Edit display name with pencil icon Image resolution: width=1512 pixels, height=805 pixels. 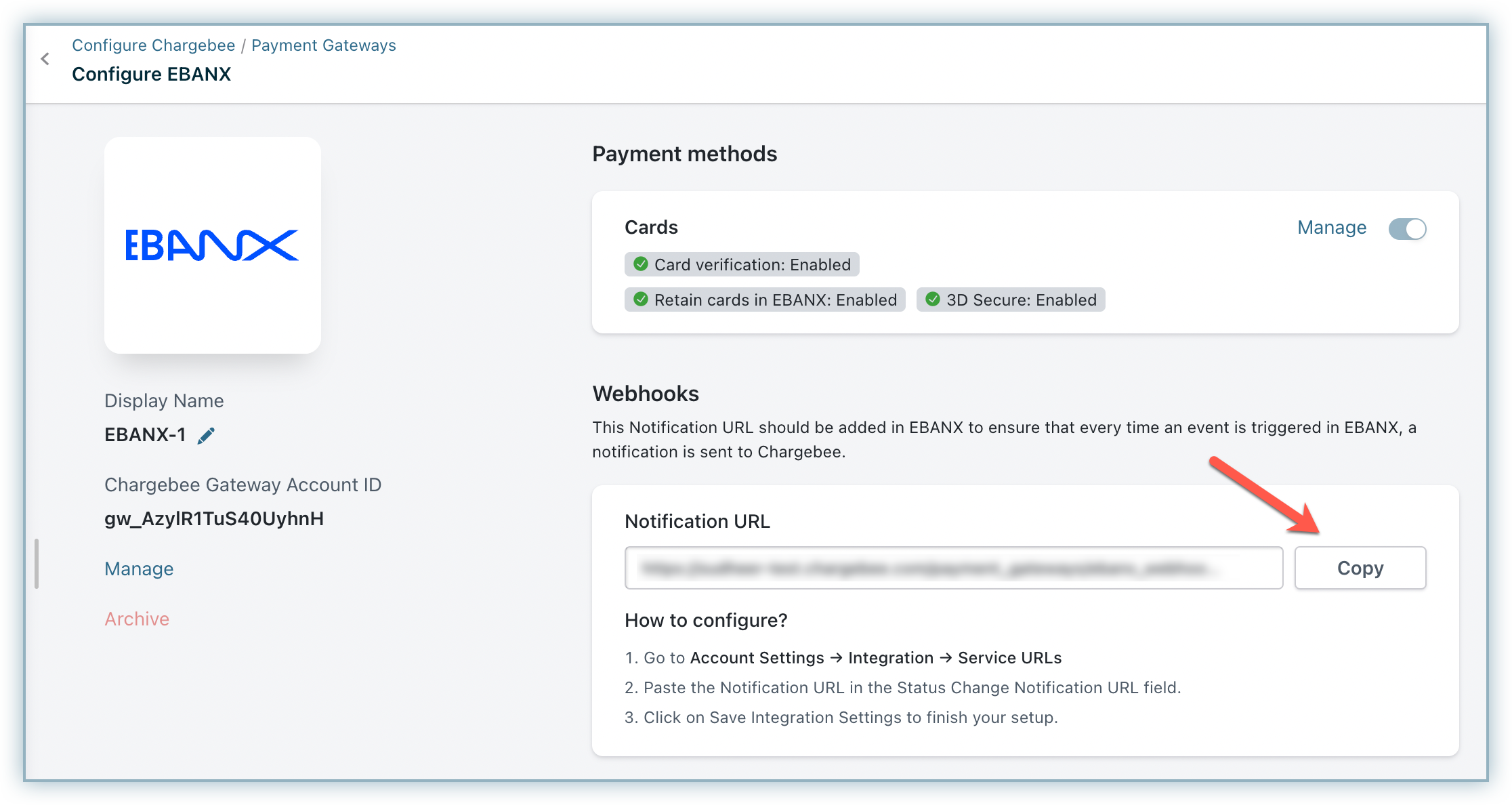click(206, 435)
